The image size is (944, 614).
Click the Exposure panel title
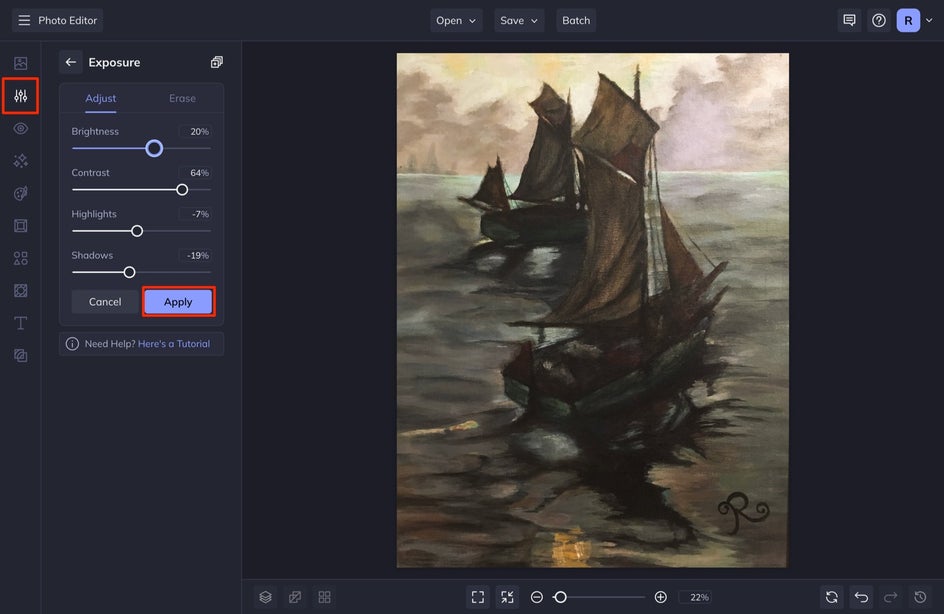click(x=114, y=62)
